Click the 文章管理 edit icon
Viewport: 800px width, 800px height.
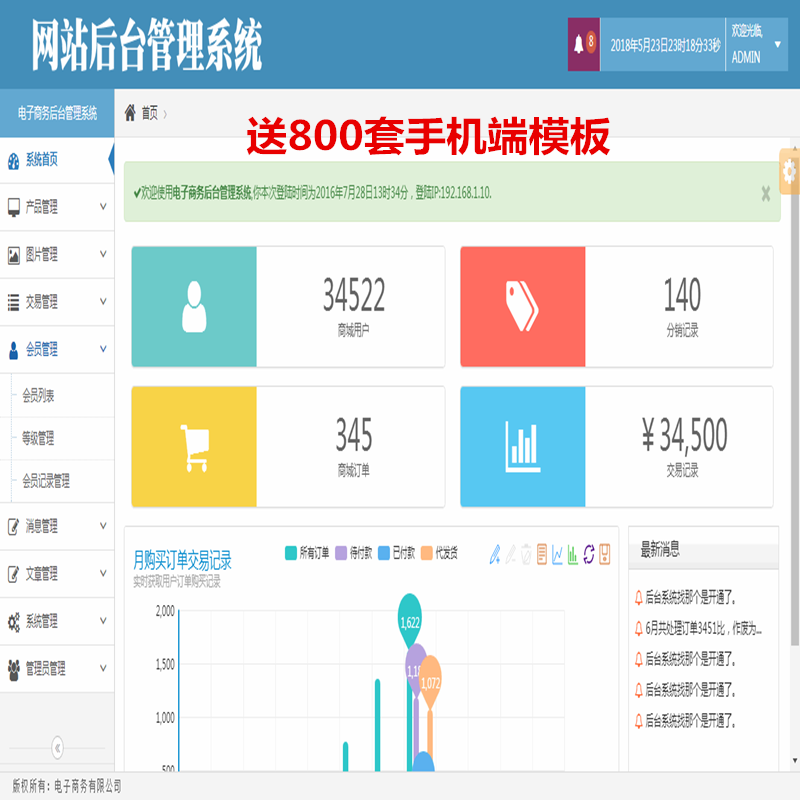click(14, 573)
